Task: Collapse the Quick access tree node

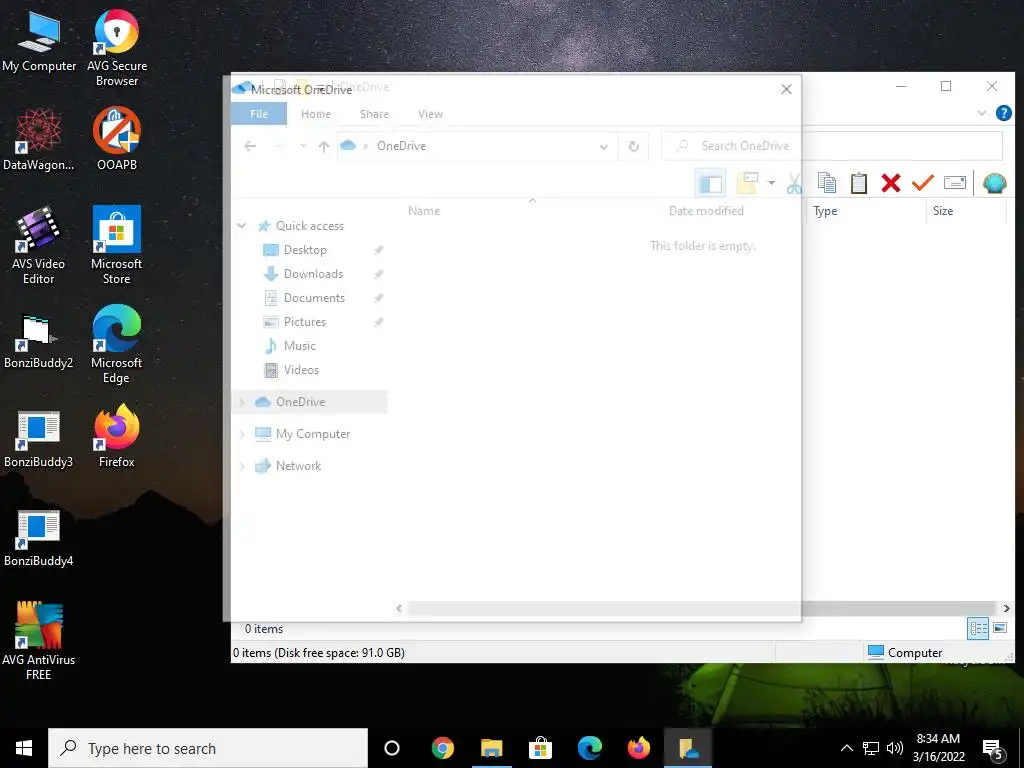Action: [242, 226]
